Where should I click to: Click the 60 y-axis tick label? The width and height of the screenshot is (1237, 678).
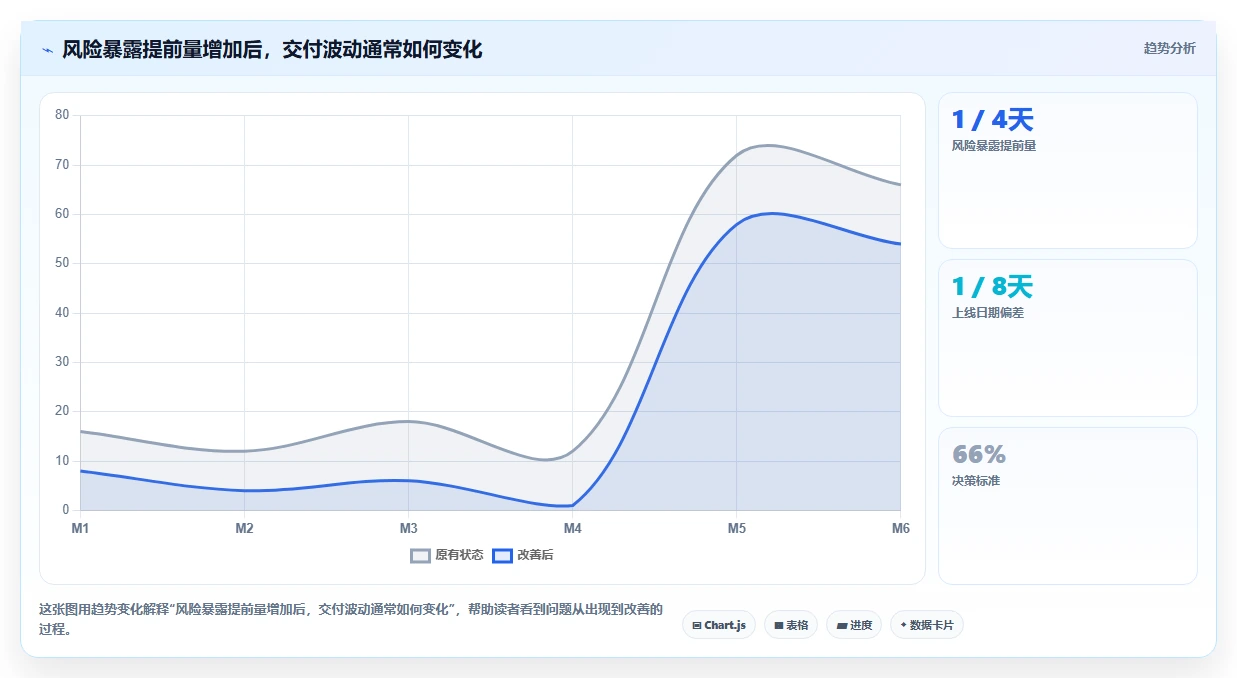click(62, 213)
